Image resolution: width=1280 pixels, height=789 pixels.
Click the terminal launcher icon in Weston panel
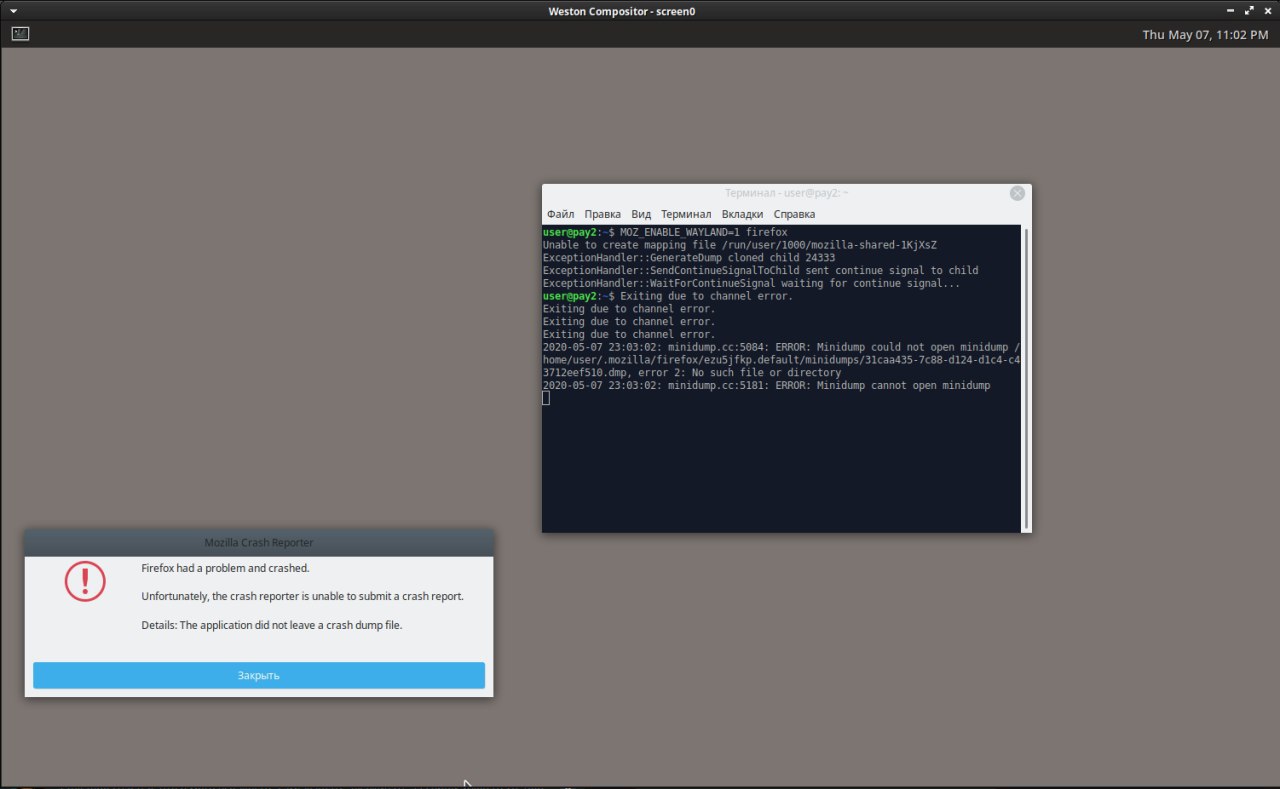point(20,33)
